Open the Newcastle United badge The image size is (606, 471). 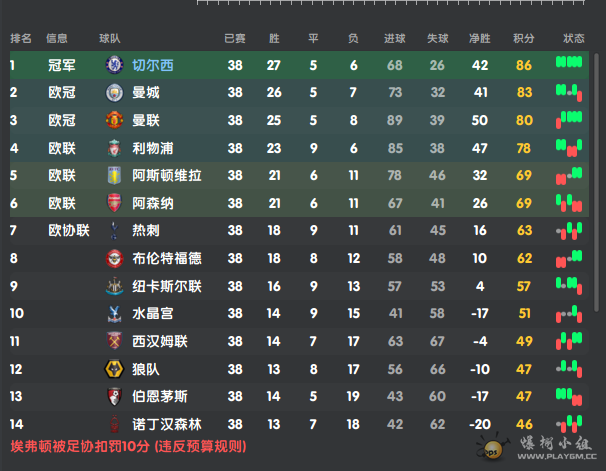tap(114, 286)
